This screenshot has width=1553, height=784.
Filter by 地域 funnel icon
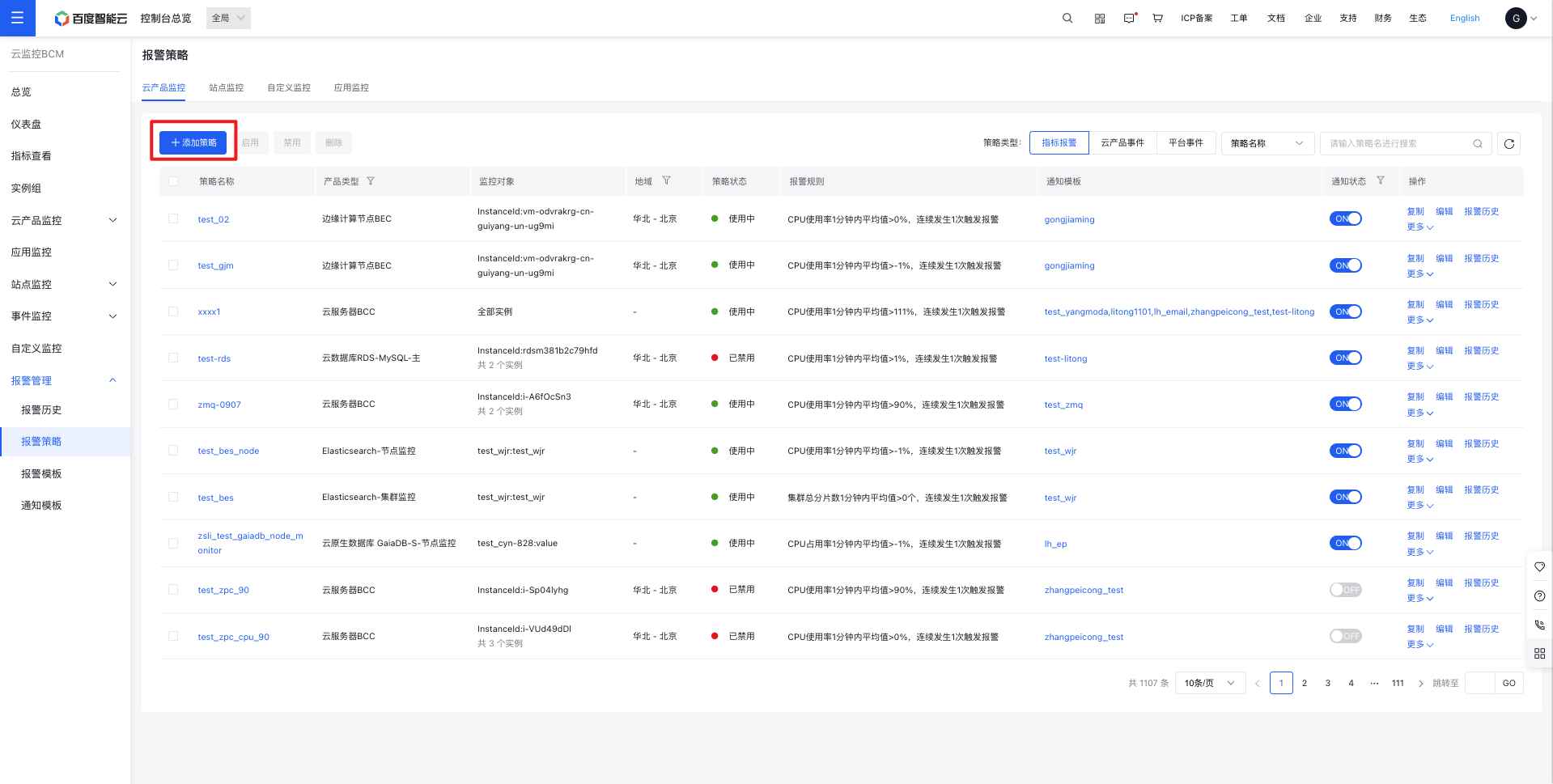667,181
